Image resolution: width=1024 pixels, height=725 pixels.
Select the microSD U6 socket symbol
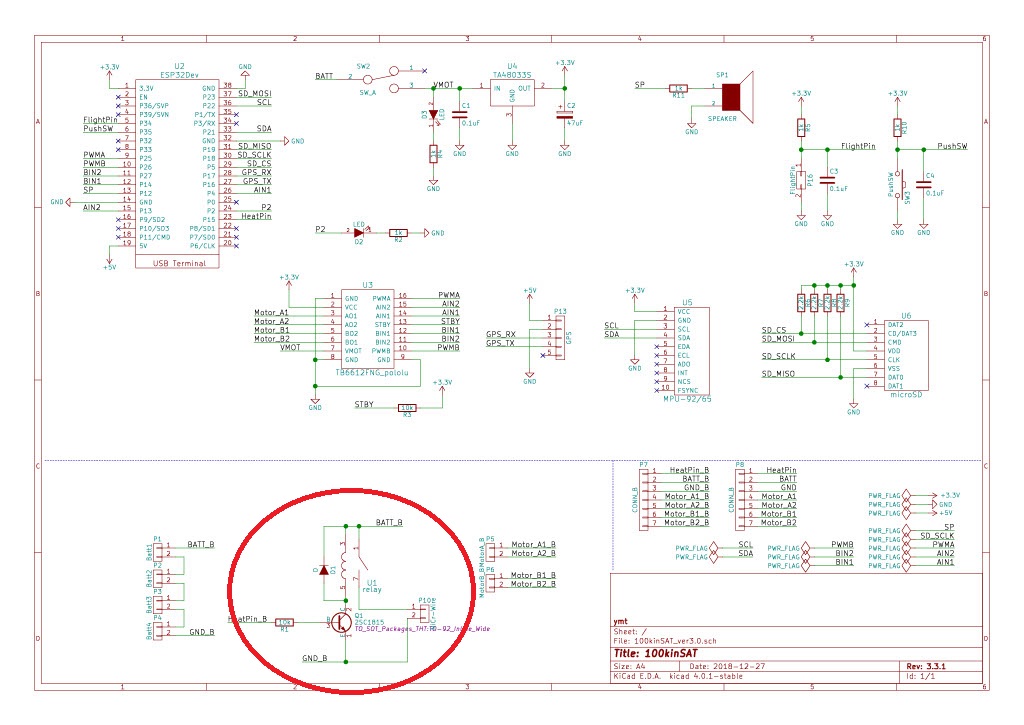905,355
